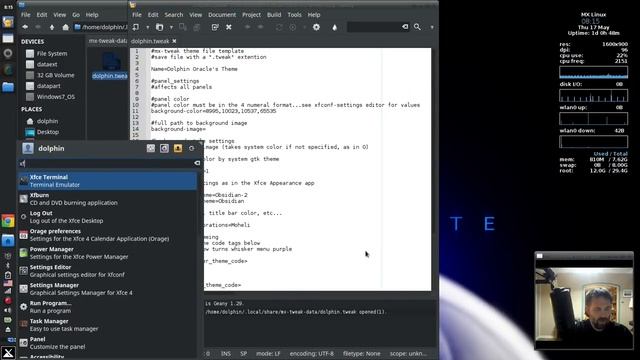Open the new-file template dropdown arrow in Geany

pyautogui.click(x=147, y=27)
